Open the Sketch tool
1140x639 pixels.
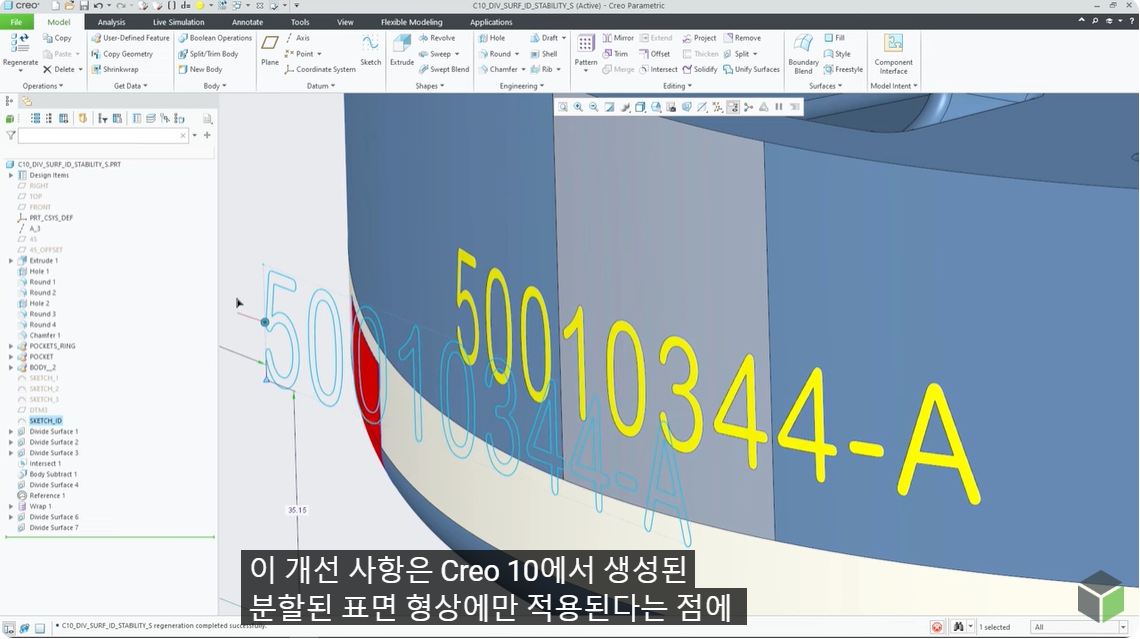[370, 51]
